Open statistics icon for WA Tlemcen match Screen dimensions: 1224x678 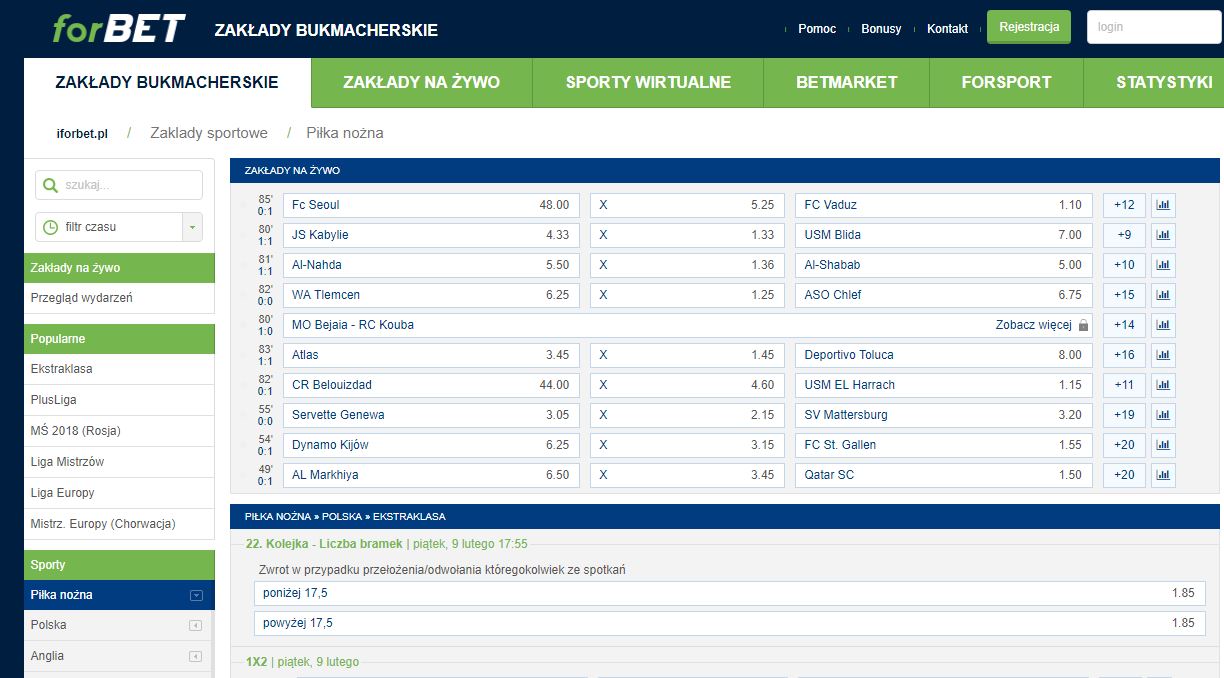click(1163, 295)
